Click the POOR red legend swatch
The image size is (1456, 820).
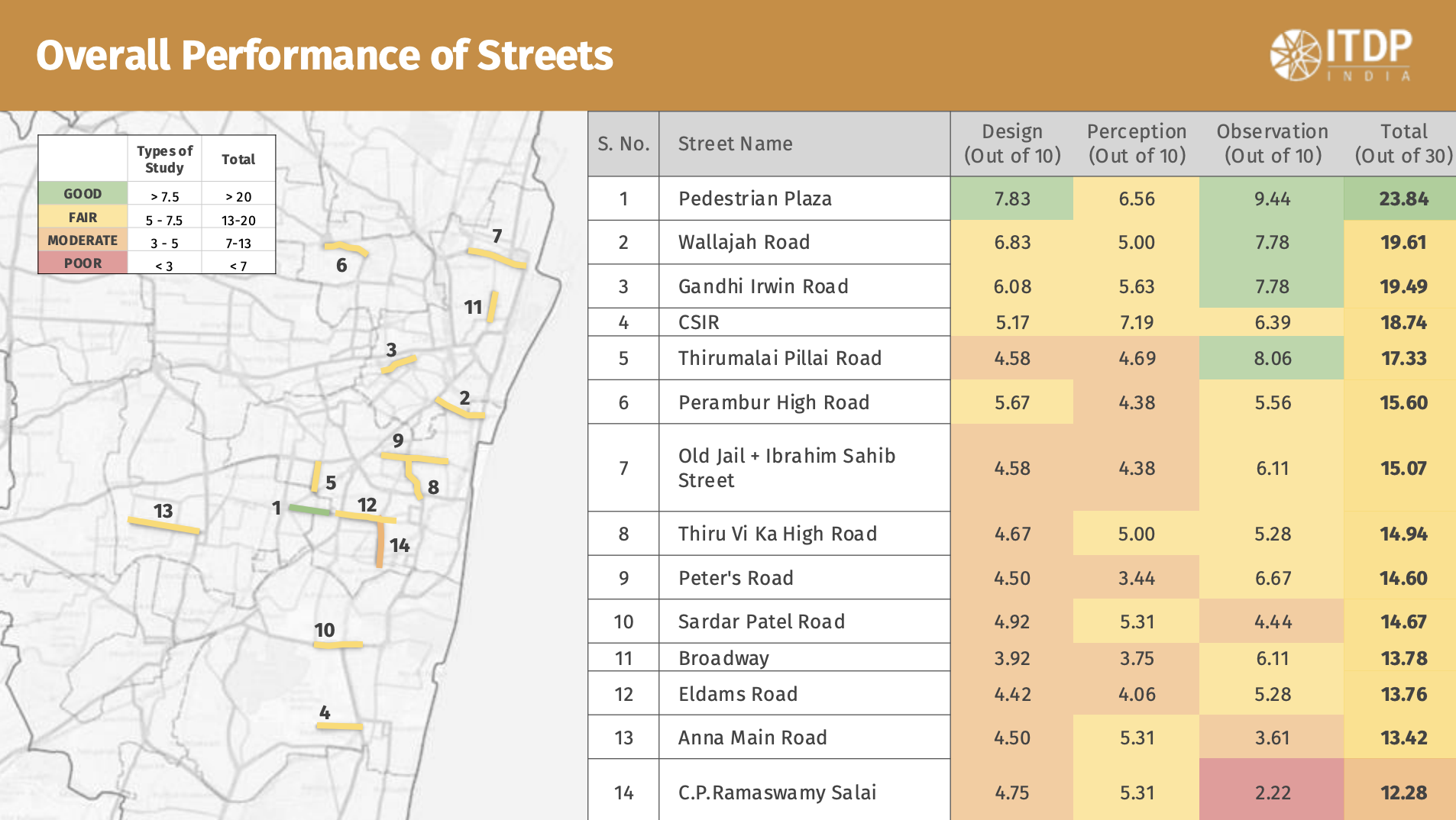coord(83,263)
